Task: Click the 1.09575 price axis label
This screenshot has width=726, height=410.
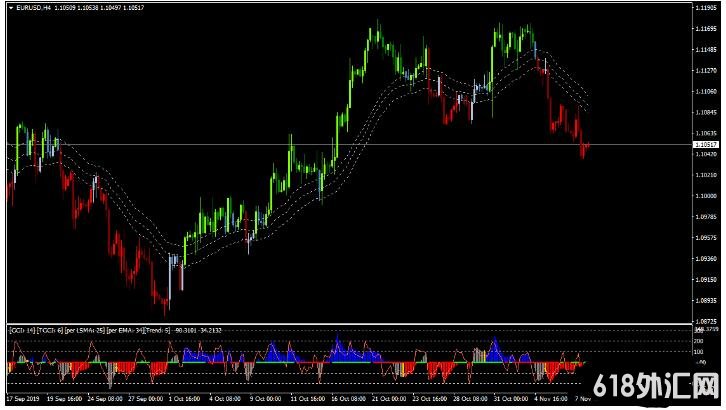Action: (706, 237)
